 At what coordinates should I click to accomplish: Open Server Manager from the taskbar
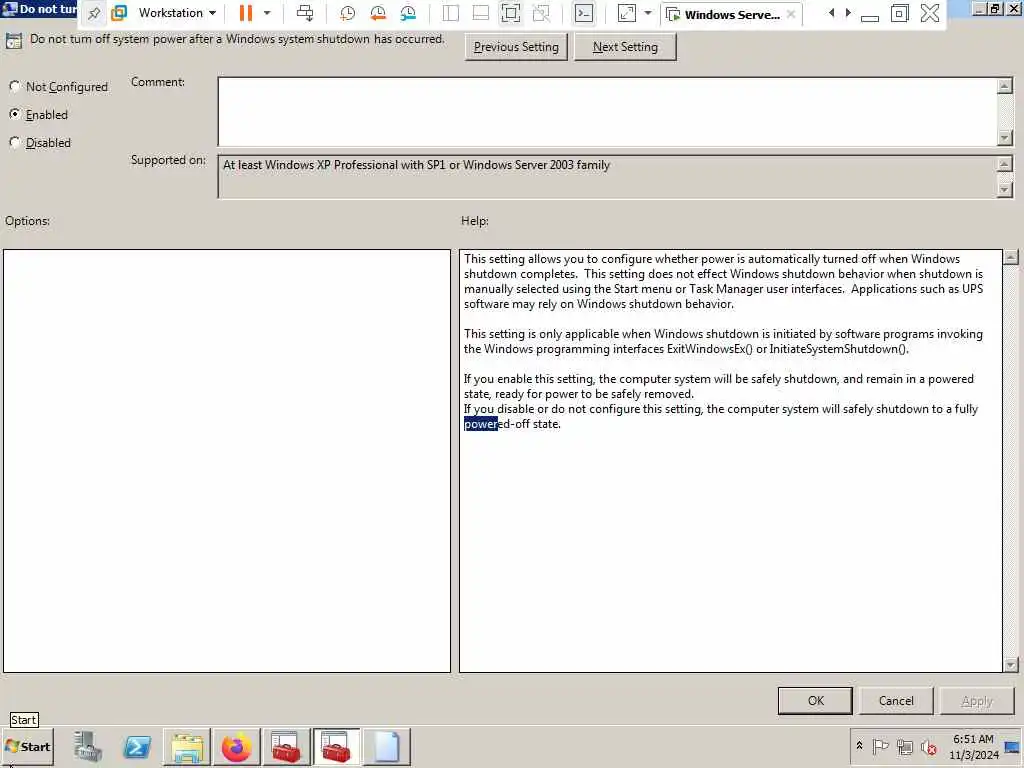(x=87, y=746)
